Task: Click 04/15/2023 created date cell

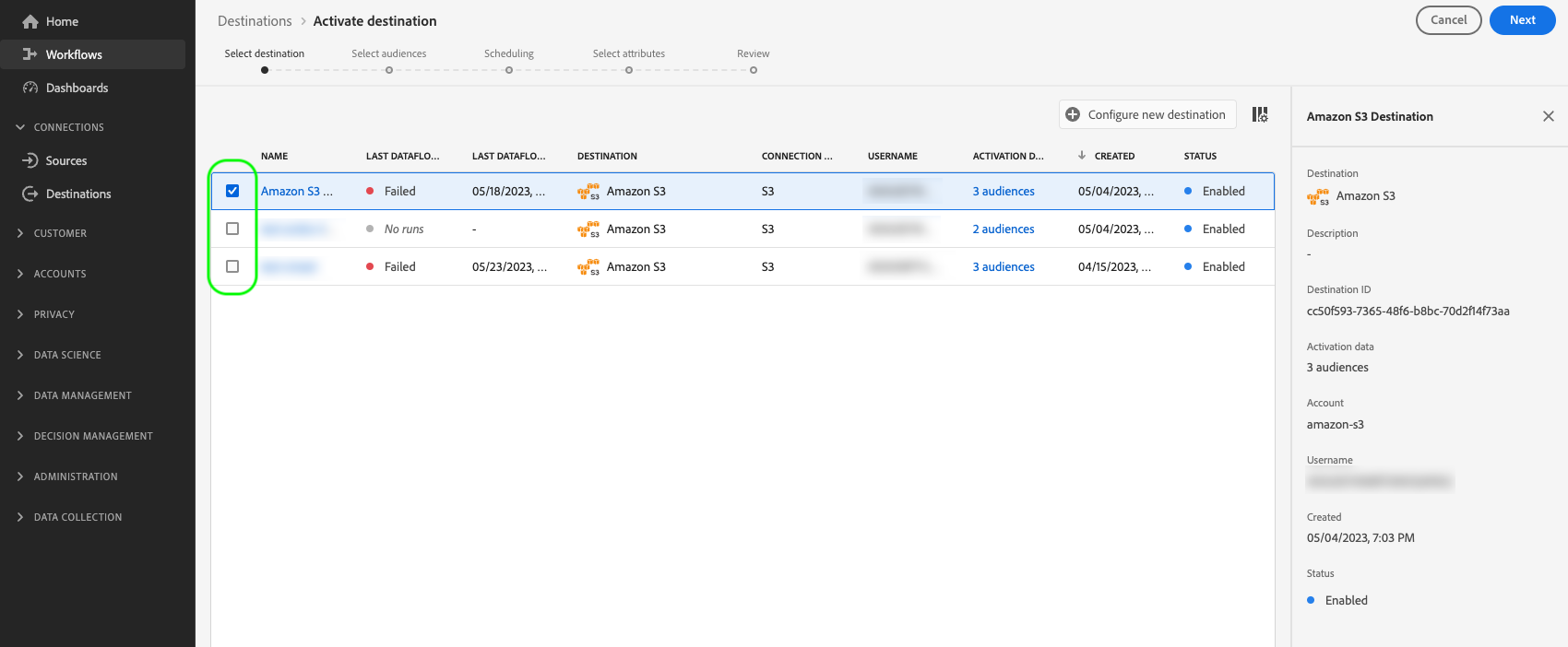Action: pyautogui.click(x=1114, y=266)
